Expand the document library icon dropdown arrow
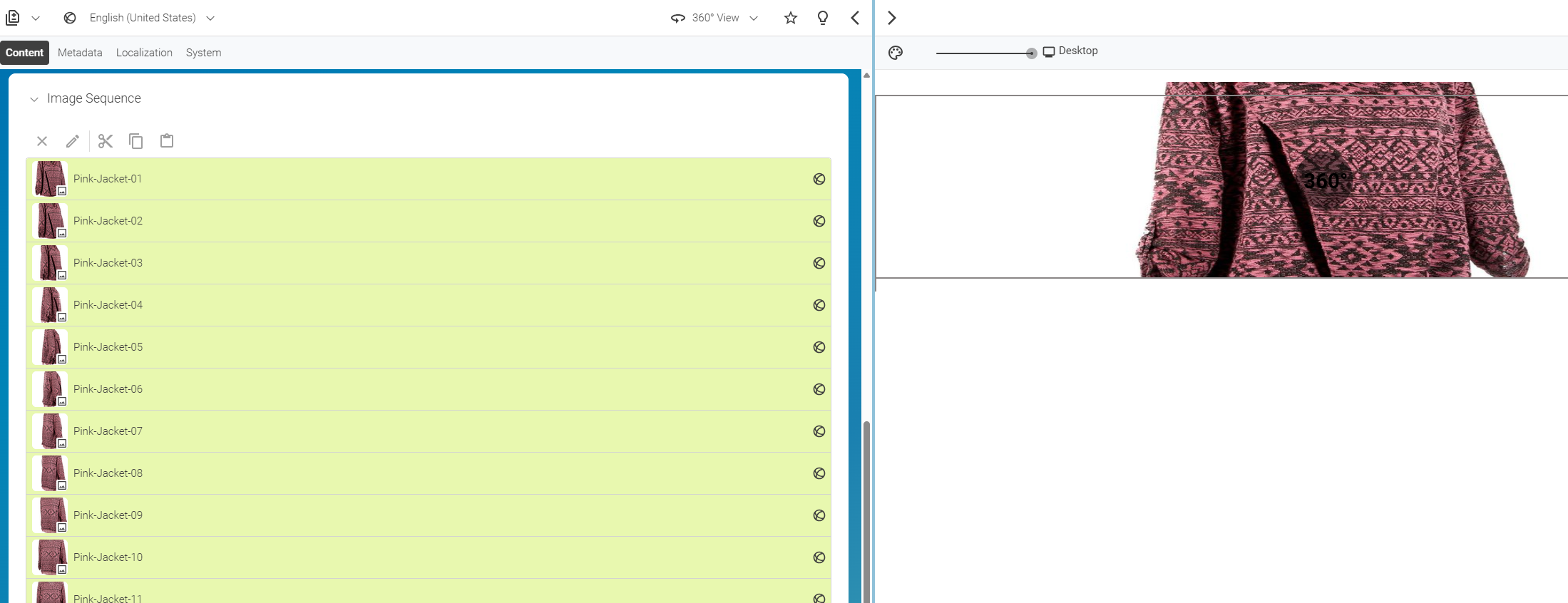1568x603 pixels. (x=36, y=18)
